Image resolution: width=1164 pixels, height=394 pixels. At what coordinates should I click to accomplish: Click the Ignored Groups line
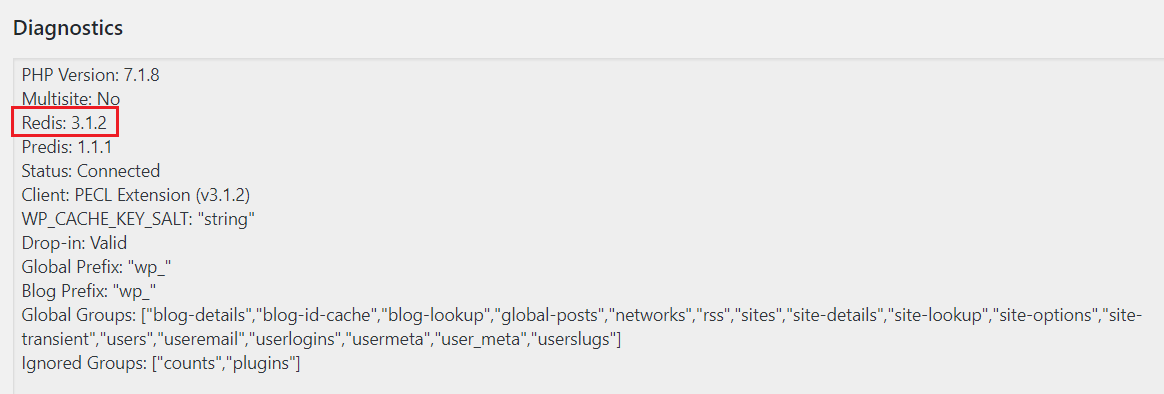coord(160,364)
